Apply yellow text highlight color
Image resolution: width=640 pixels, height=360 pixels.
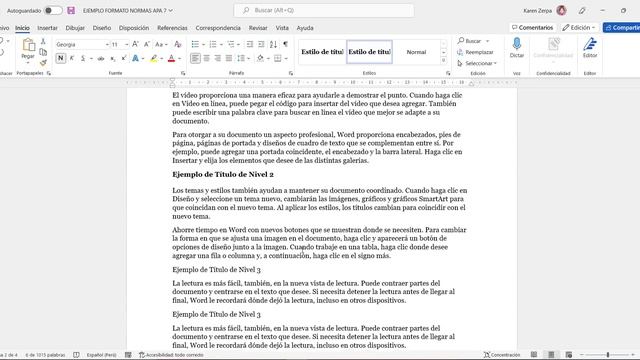pos(153,59)
